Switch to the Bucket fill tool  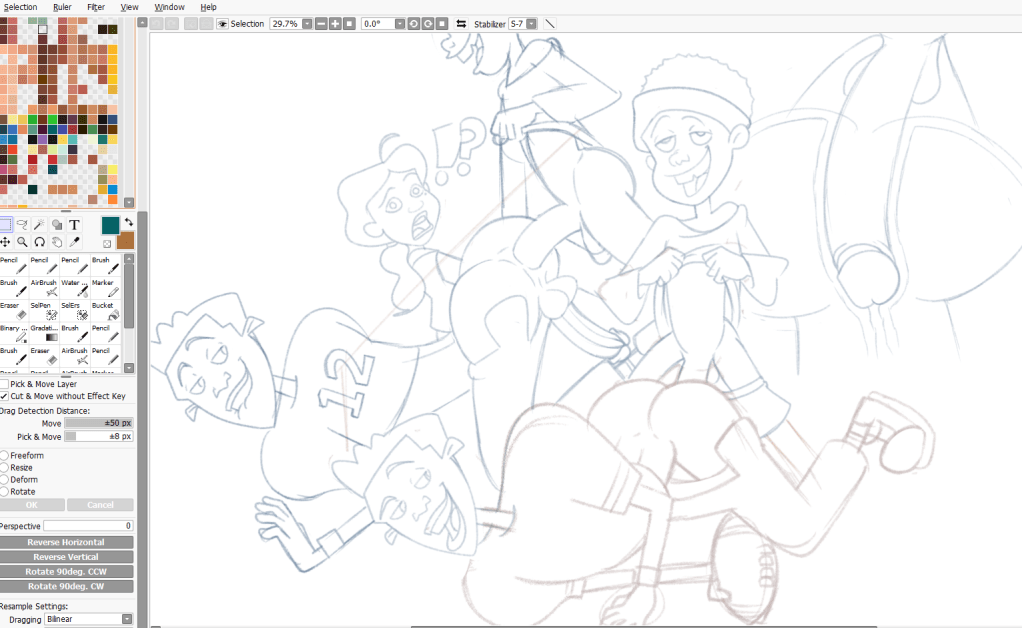coord(102,312)
